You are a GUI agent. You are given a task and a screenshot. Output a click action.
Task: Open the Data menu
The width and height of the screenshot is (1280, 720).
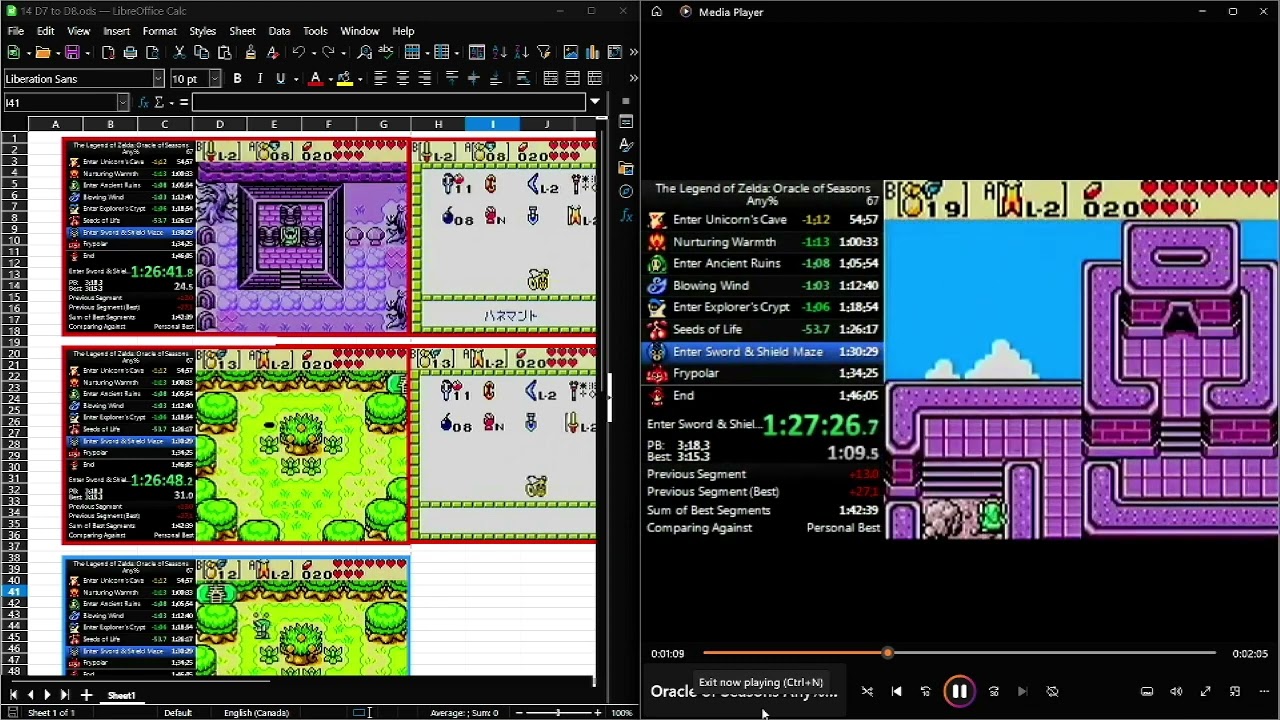pyautogui.click(x=279, y=31)
